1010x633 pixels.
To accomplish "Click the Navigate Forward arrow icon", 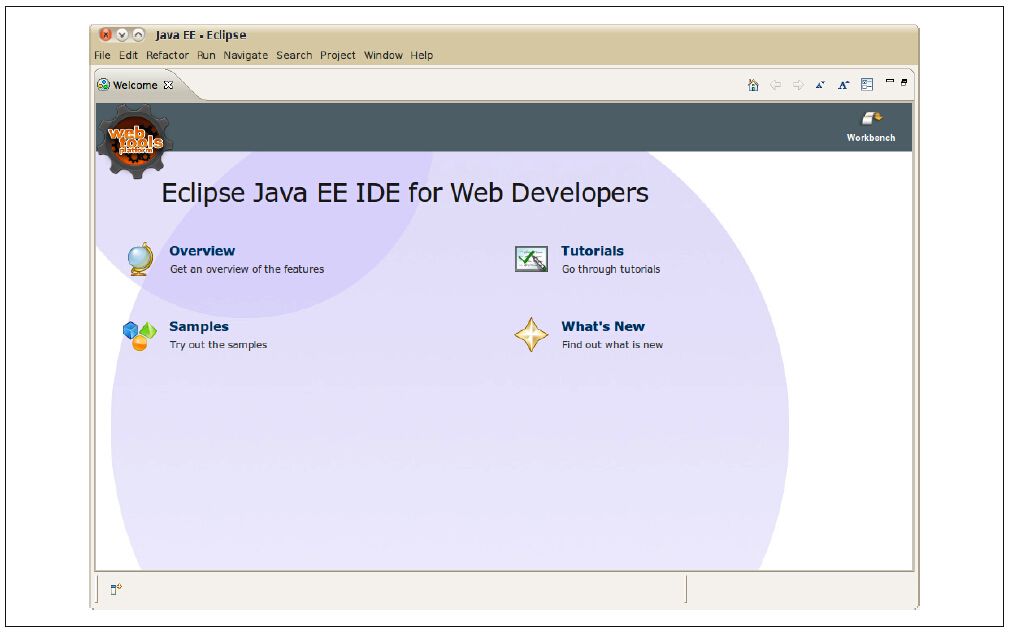I will point(798,85).
